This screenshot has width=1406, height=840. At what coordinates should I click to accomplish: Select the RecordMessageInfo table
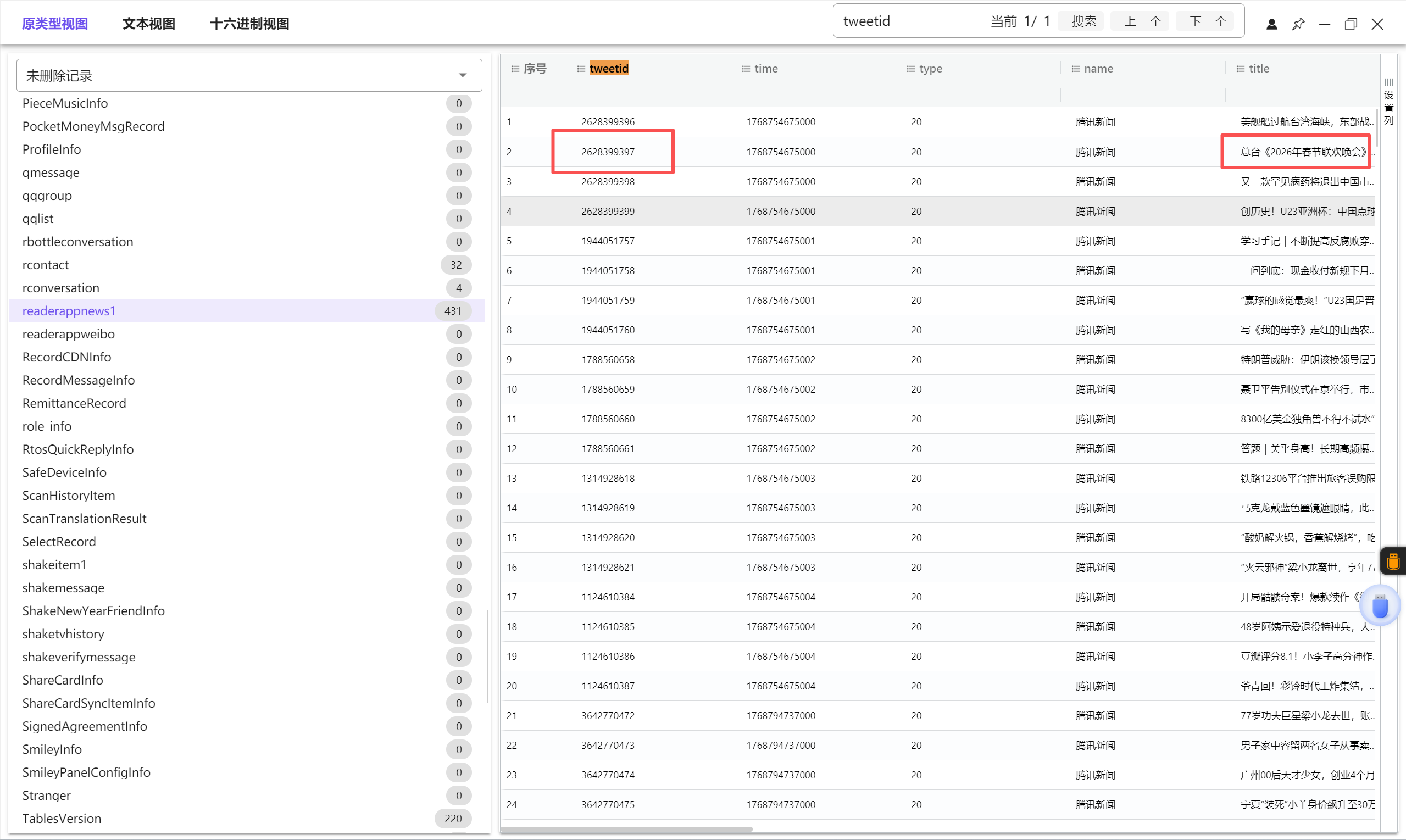pyautogui.click(x=247, y=380)
